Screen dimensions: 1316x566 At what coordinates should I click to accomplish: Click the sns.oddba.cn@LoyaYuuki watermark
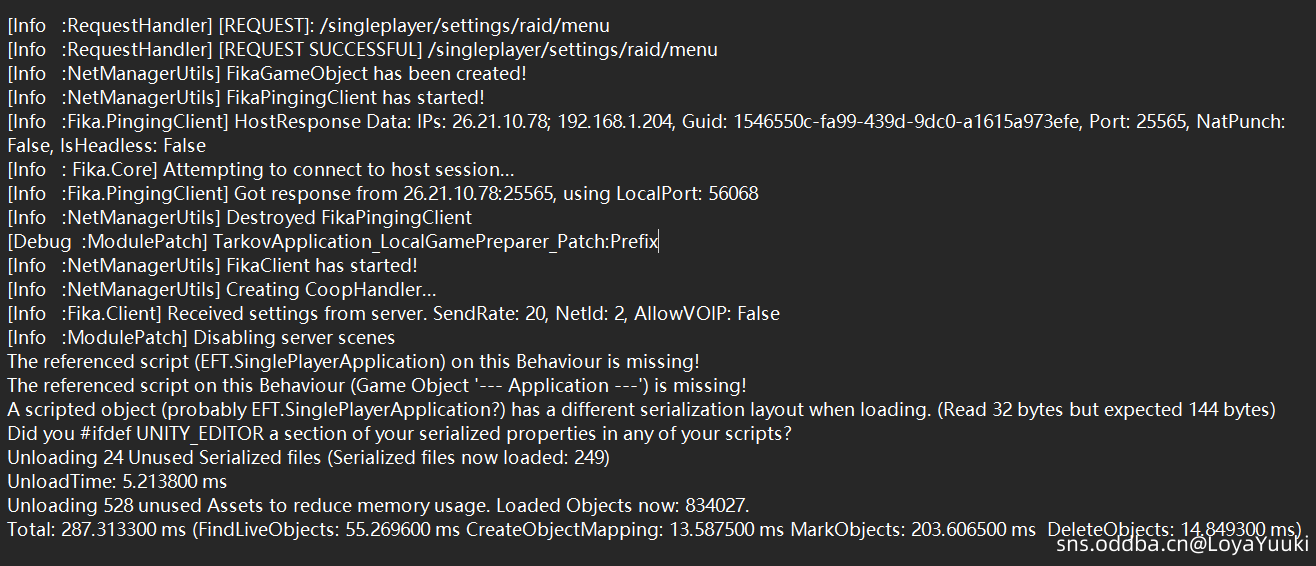pyautogui.click(x=1182, y=545)
